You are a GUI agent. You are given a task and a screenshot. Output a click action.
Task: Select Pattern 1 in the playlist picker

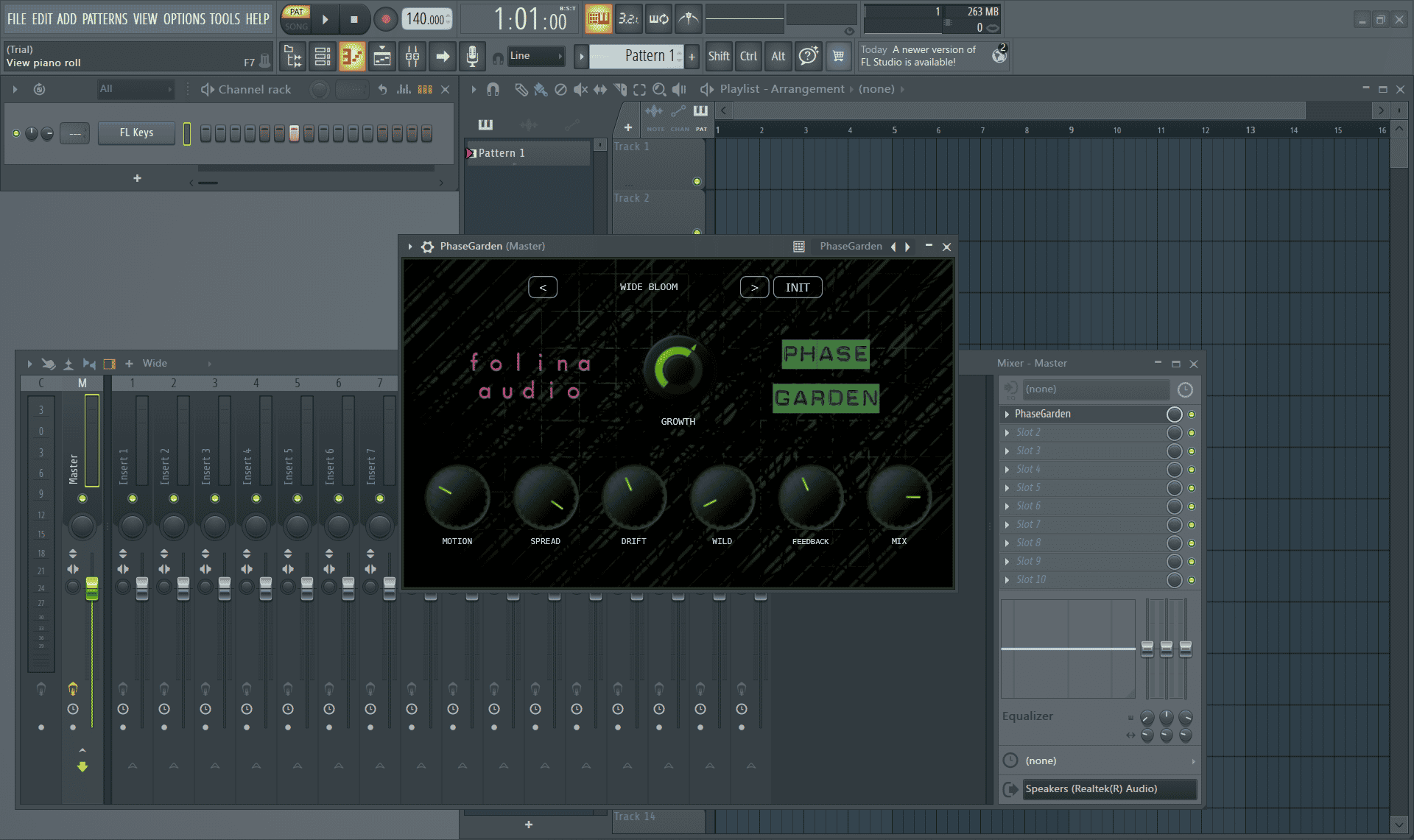pyautogui.click(x=528, y=153)
